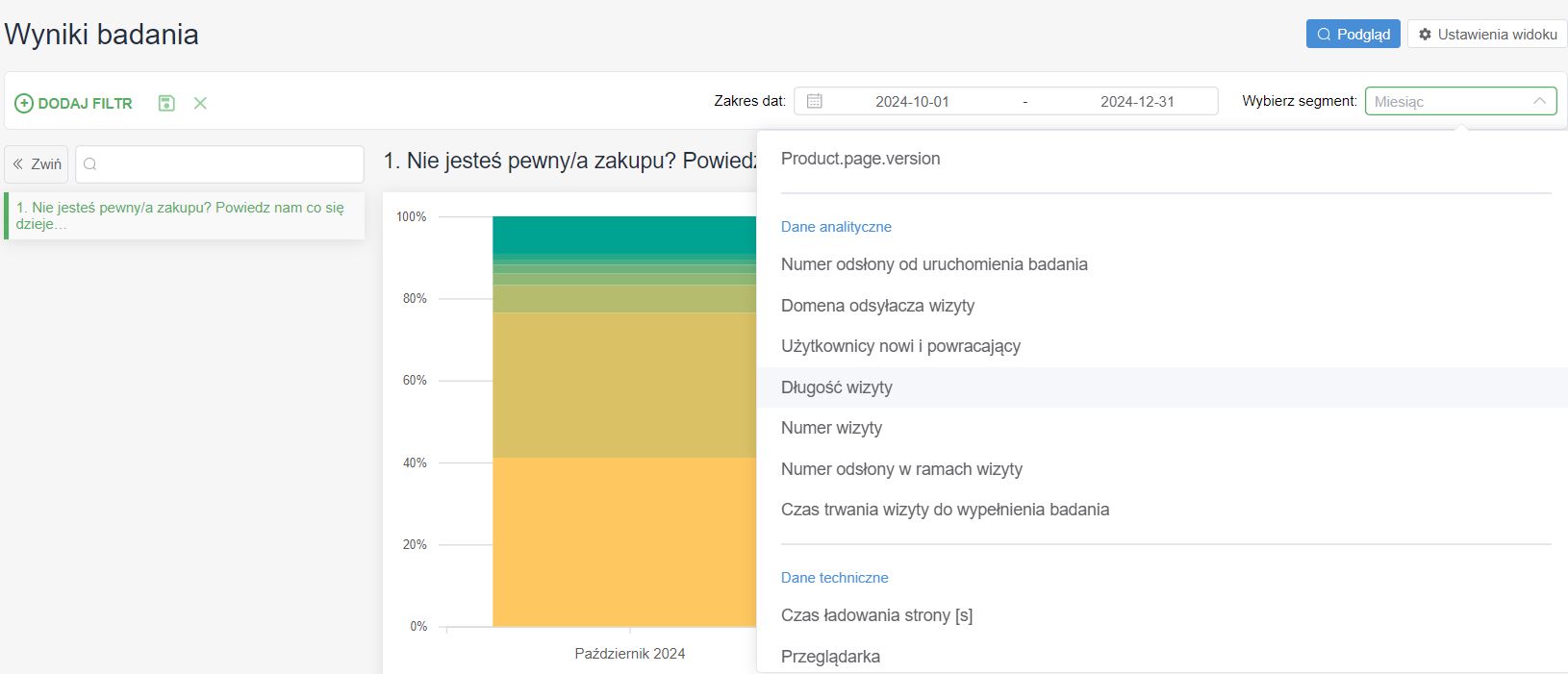The width and height of the screenshot is (1568, 674).
Task: Click the large orange bottom chart segment
Action: (625, 541)
